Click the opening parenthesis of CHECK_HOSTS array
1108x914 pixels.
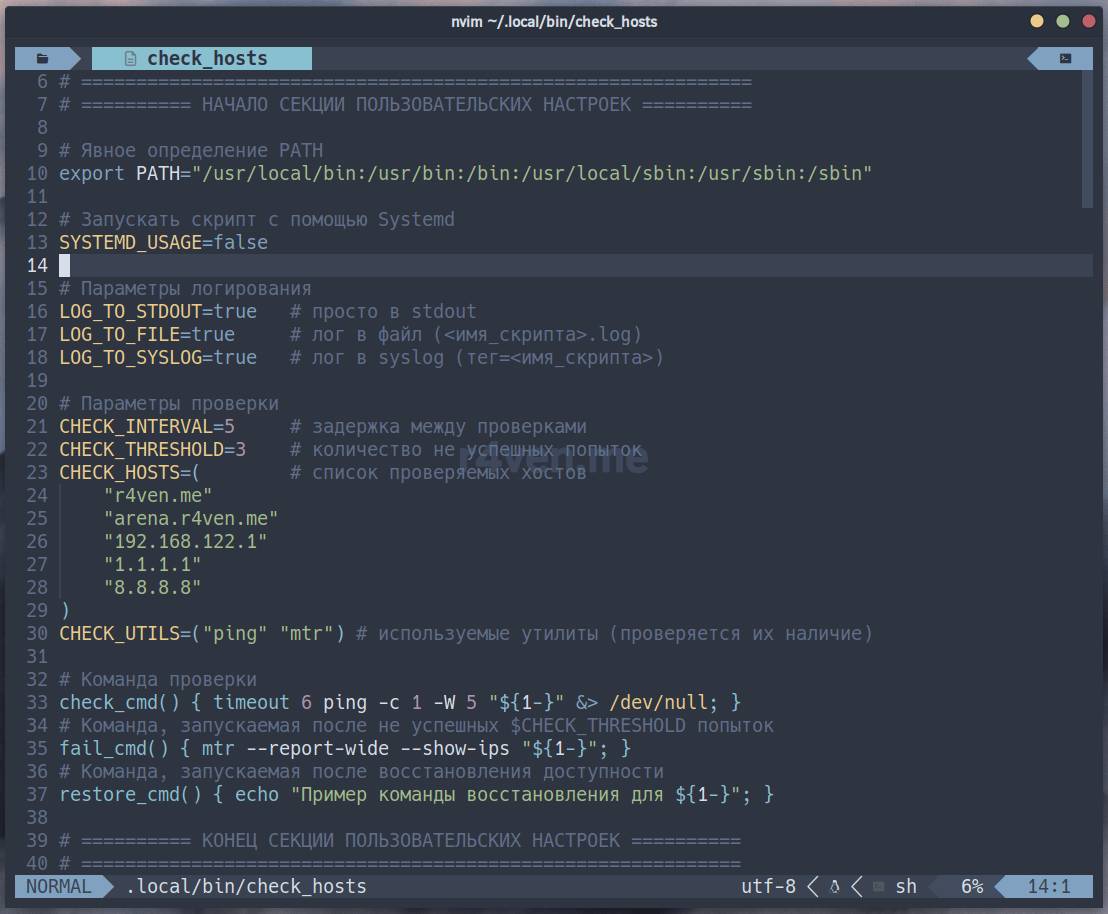[196, 473]
